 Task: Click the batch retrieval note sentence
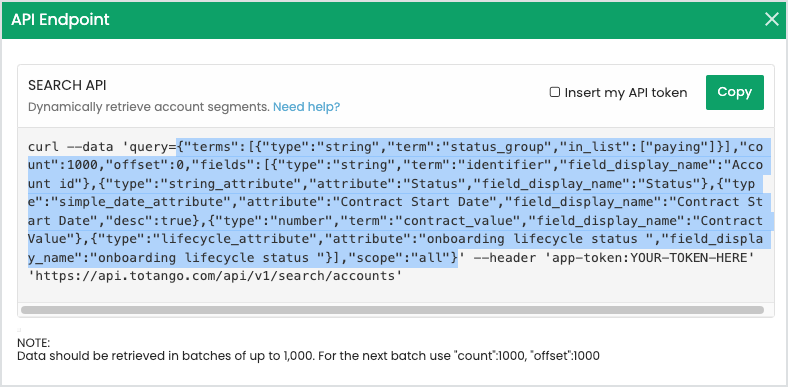(308, 356)
